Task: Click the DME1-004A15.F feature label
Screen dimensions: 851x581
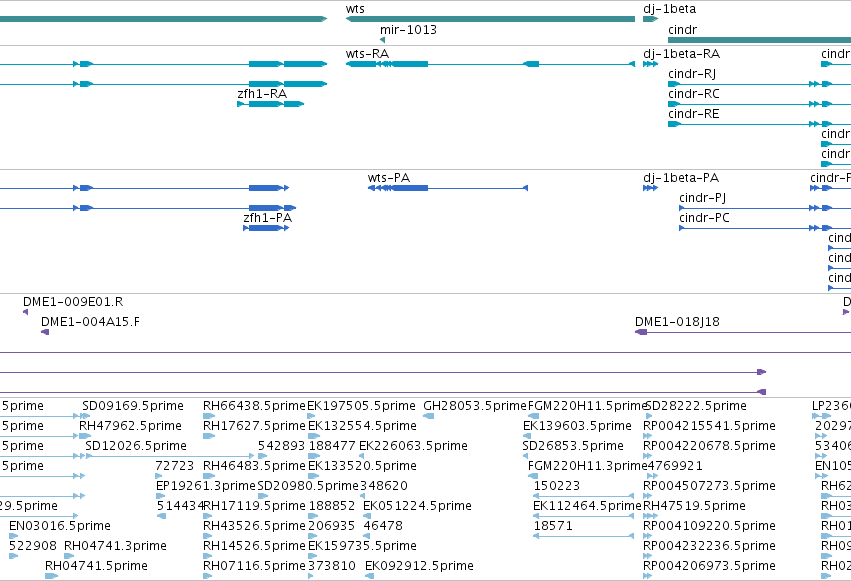Action: (90, 322)
